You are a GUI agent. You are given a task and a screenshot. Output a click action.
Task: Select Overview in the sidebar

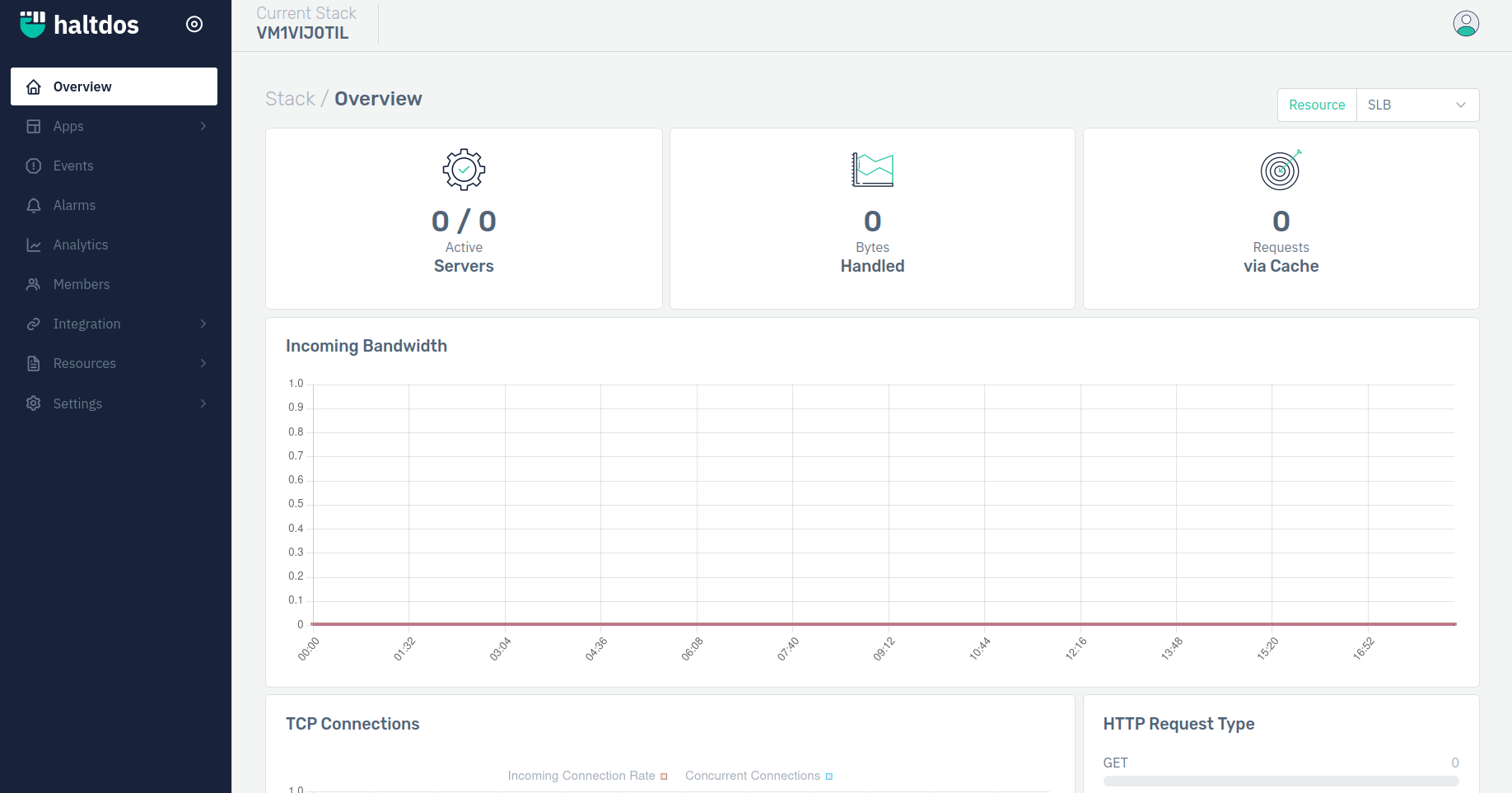[x=114, y=86]
